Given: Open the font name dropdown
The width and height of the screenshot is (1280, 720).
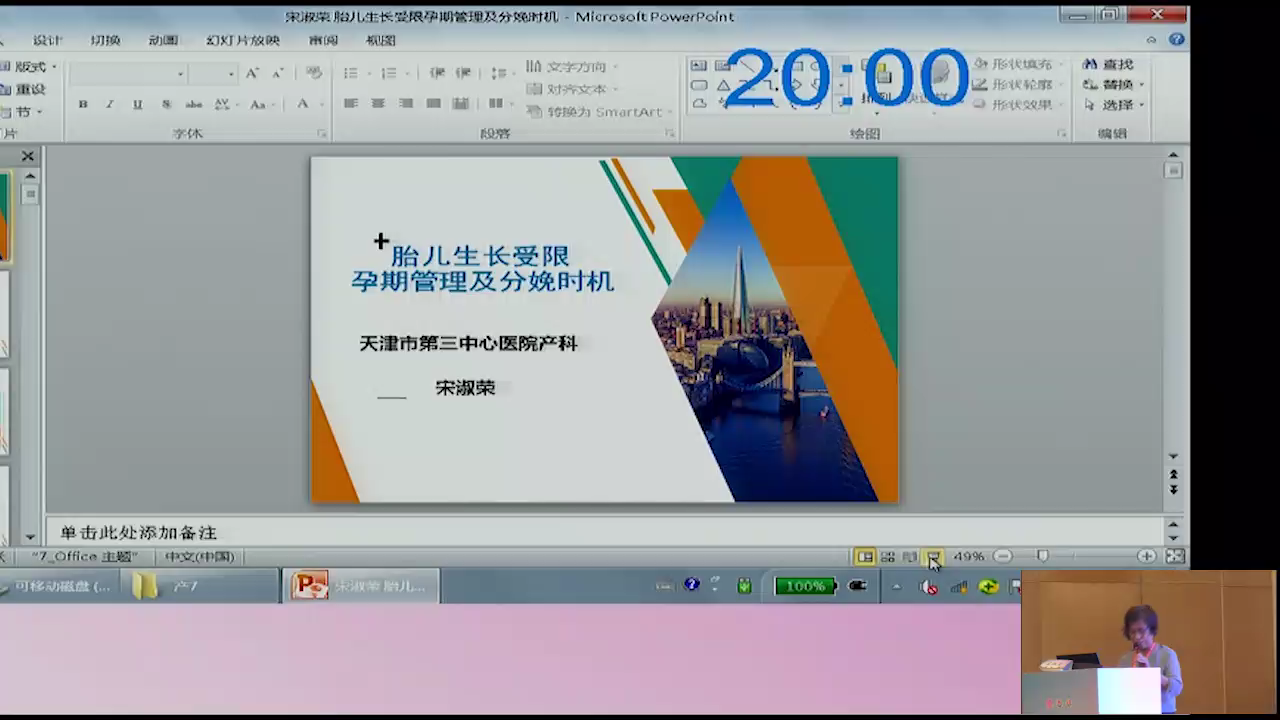Looking at the screenshot, I should [180, 73].
